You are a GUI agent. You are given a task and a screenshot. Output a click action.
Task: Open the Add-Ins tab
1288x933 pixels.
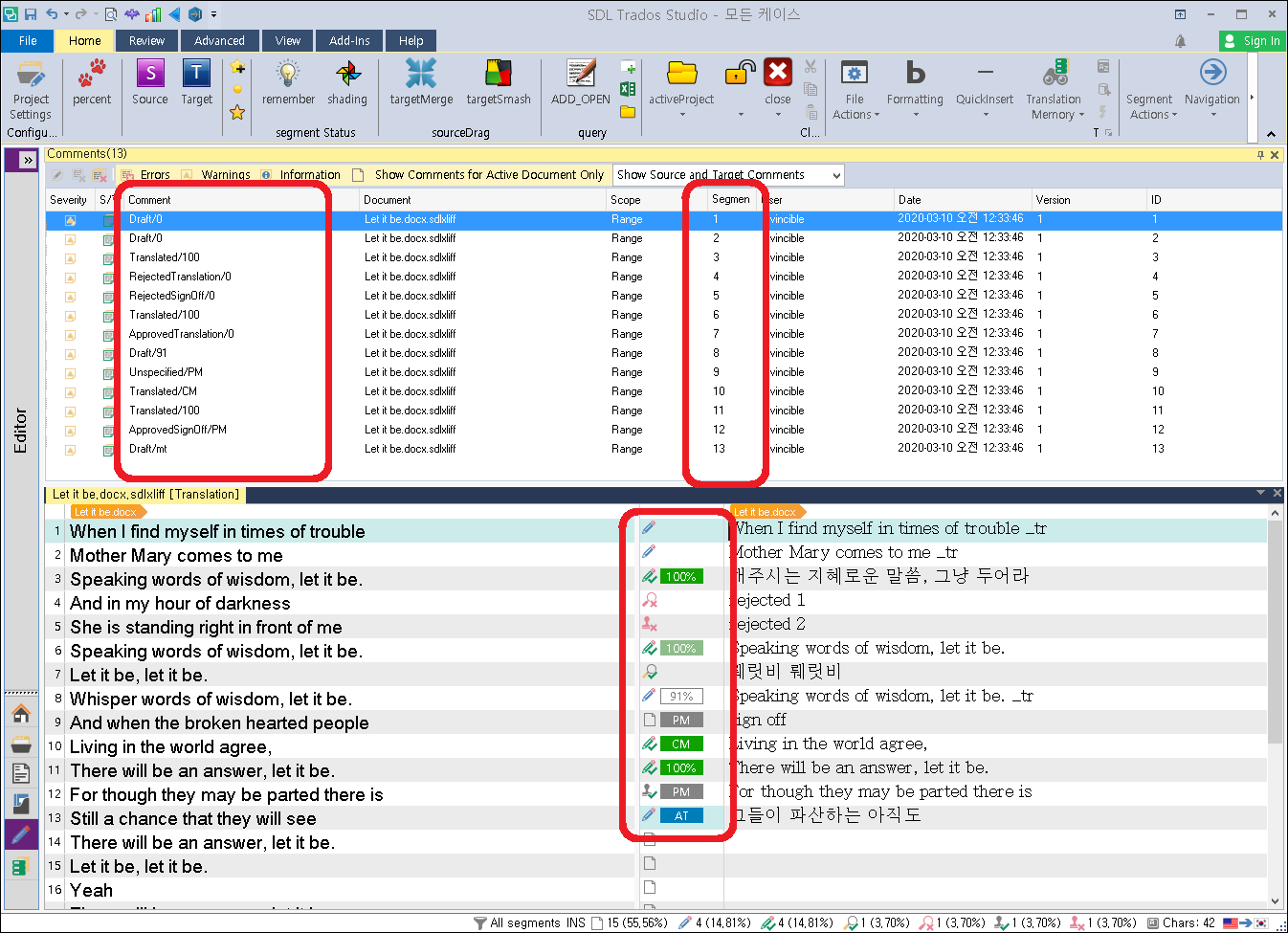tap(348, 40)
